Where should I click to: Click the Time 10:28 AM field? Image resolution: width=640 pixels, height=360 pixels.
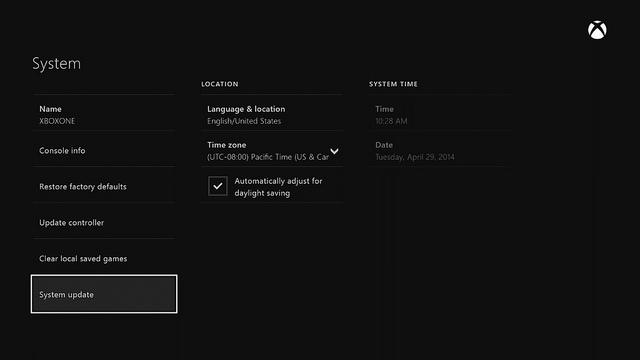click(x=440, y=114)
